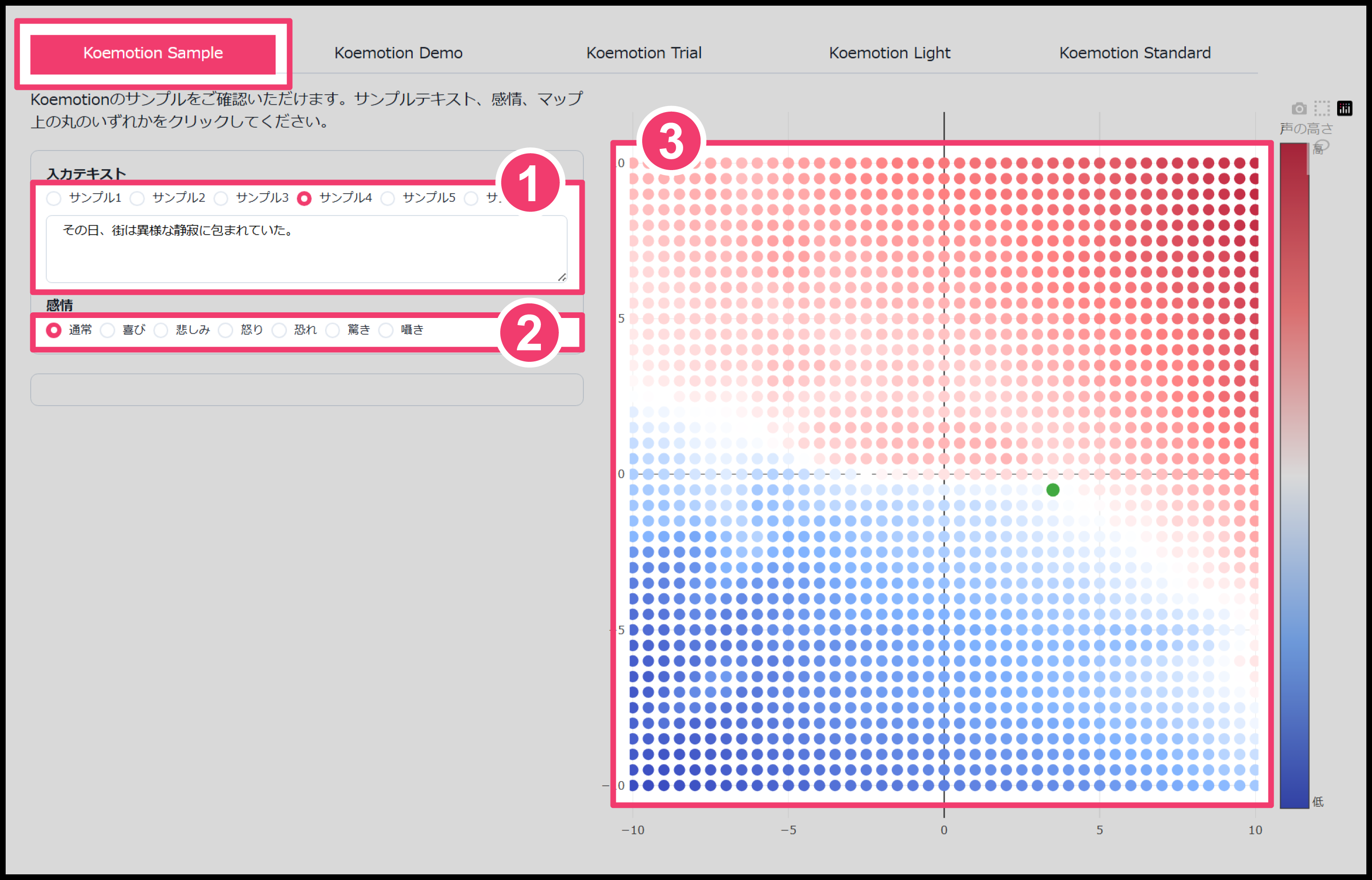
Task: Click the map dot at x=10, y=-10
Action: click(x=1255, y=785)
